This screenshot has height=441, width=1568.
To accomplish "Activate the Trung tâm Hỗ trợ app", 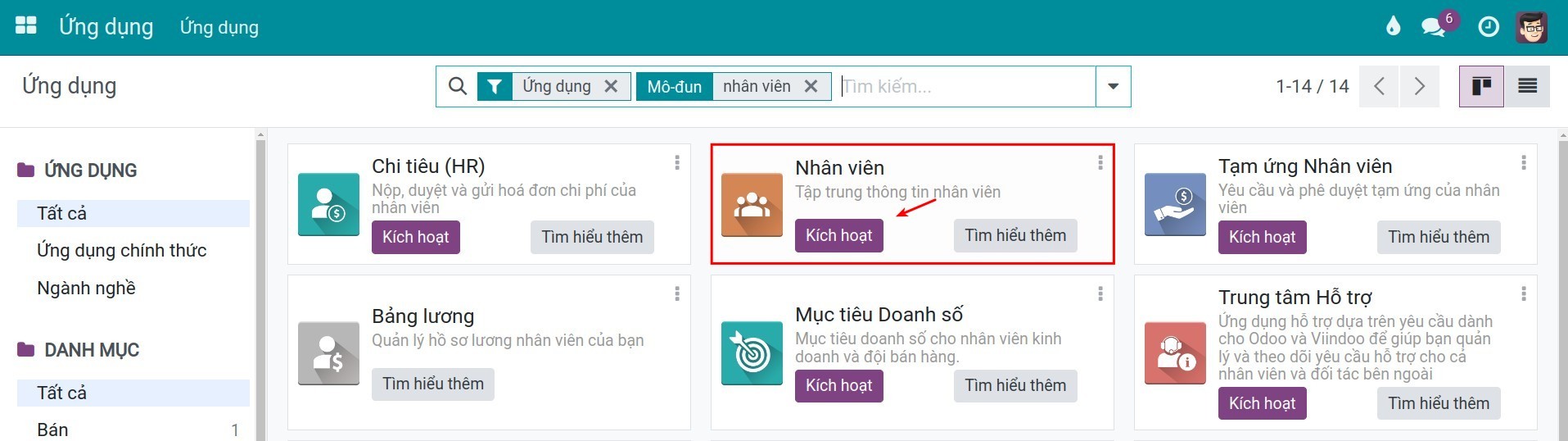I will tap(1263, 403).
